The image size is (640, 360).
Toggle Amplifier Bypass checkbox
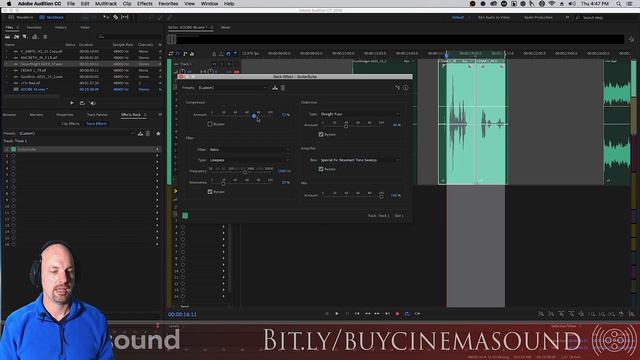321,169
